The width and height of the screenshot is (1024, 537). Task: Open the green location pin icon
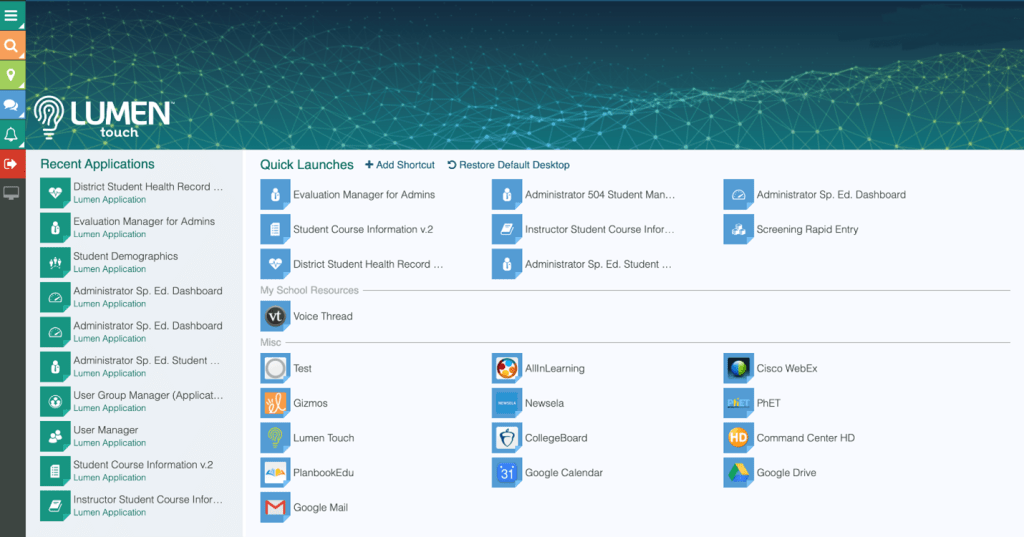pyautogui.click(x=12, y=75)
